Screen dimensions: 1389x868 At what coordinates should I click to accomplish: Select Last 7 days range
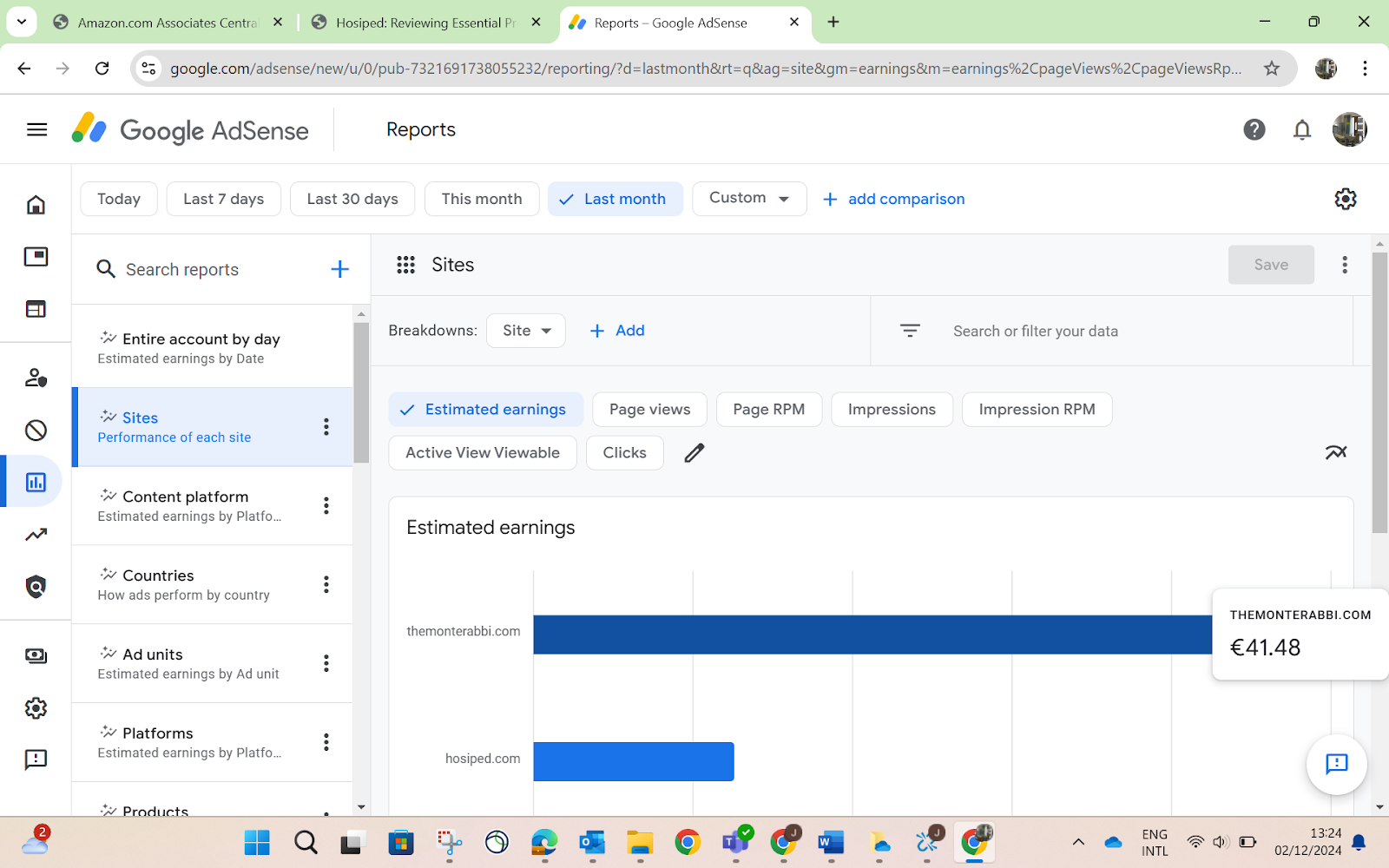click(x=223, y=199)
